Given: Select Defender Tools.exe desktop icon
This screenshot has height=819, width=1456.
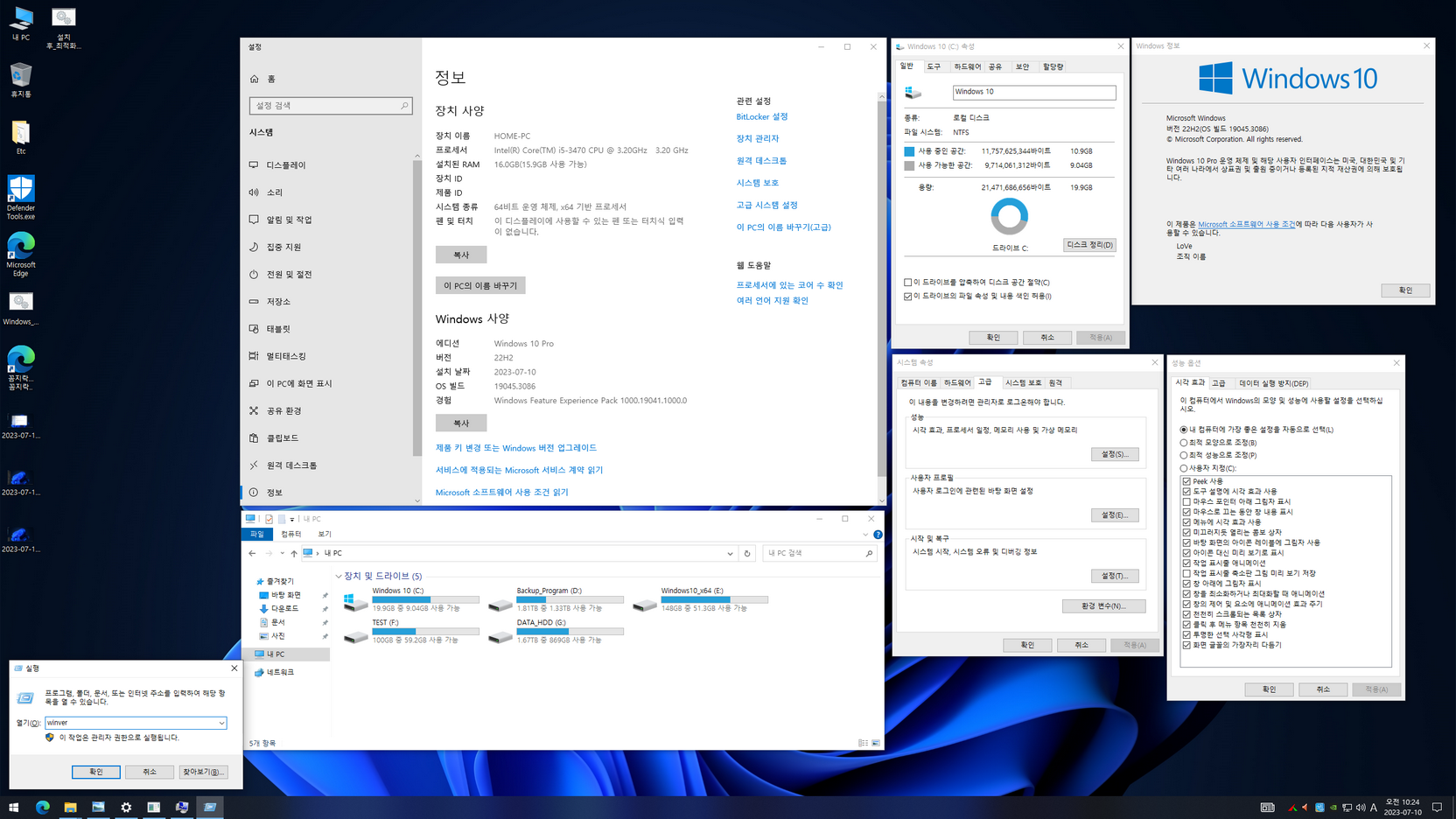Looking at the screenshot, I should pos(20,197).
